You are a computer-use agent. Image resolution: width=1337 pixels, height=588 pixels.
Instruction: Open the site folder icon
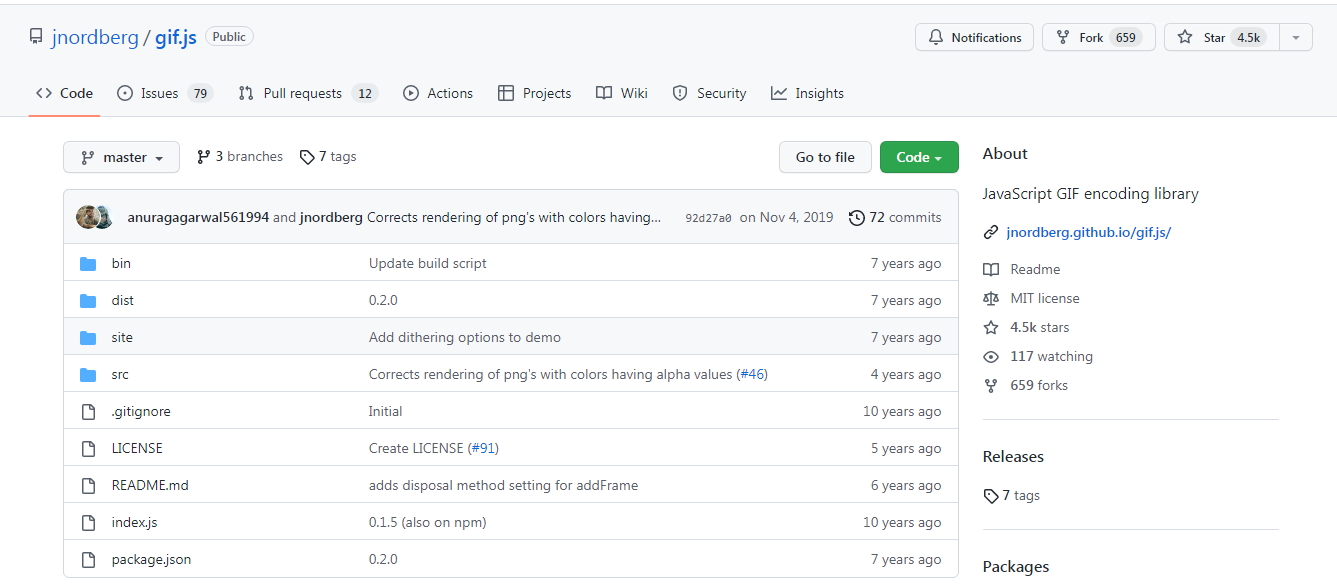coord(88,338)
